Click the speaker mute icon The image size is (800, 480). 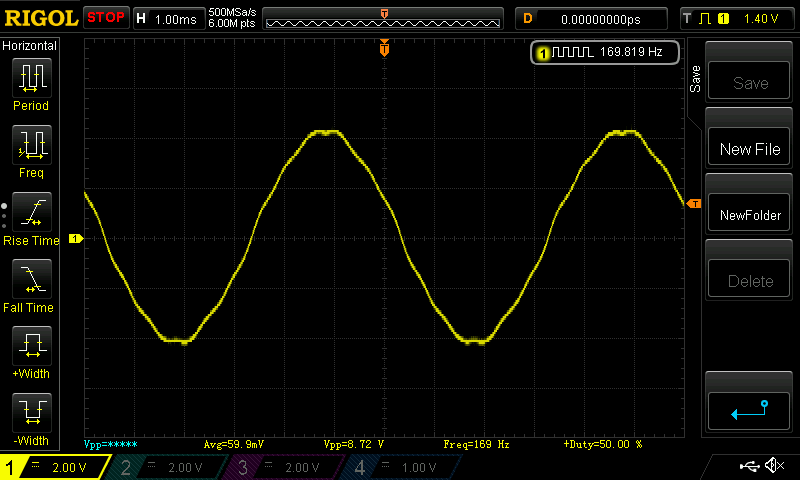coord(773,466)
